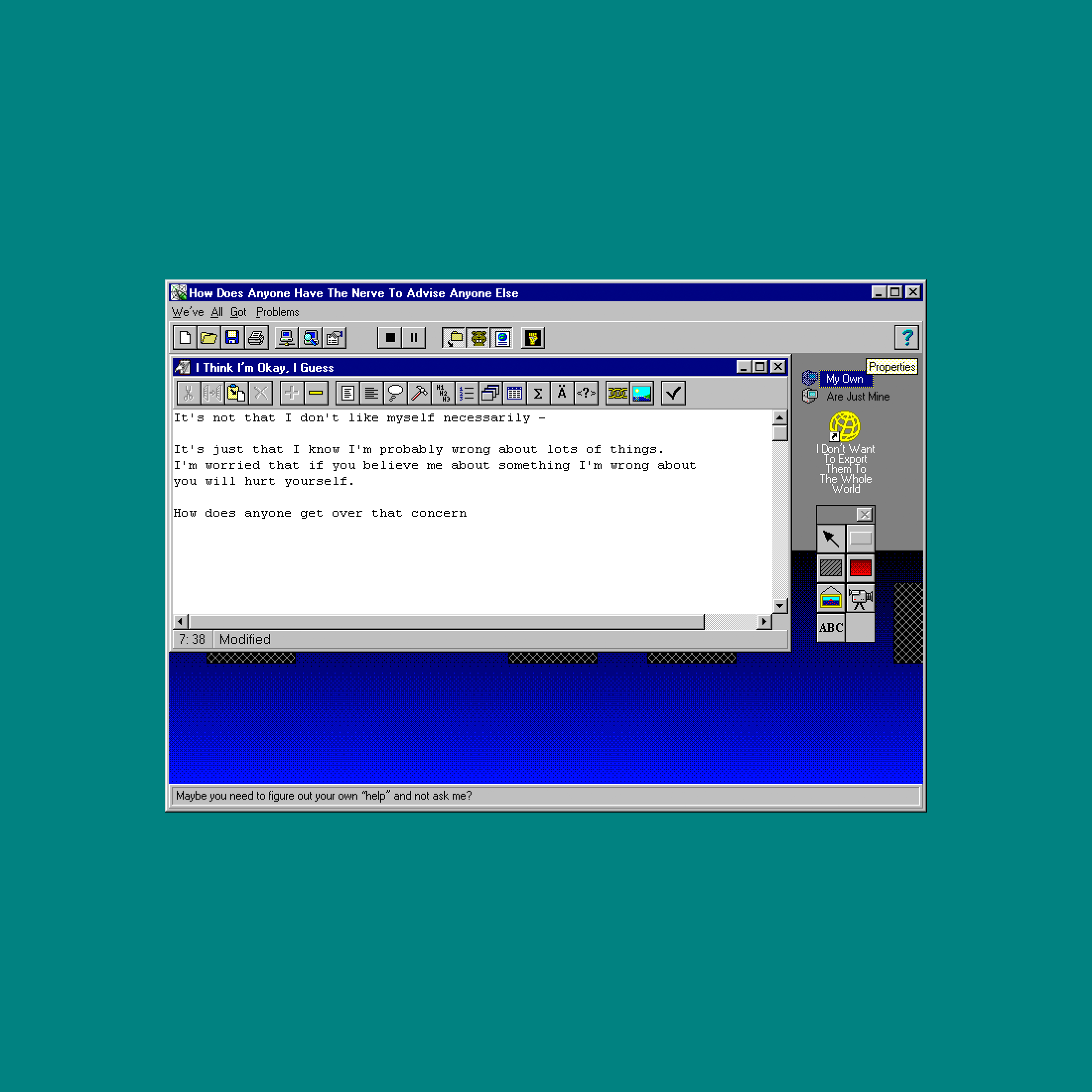This screenshot has height=1092, width=1092.
Task: Insert a comment with speech bubble icon
Action: tap(396, 394)
